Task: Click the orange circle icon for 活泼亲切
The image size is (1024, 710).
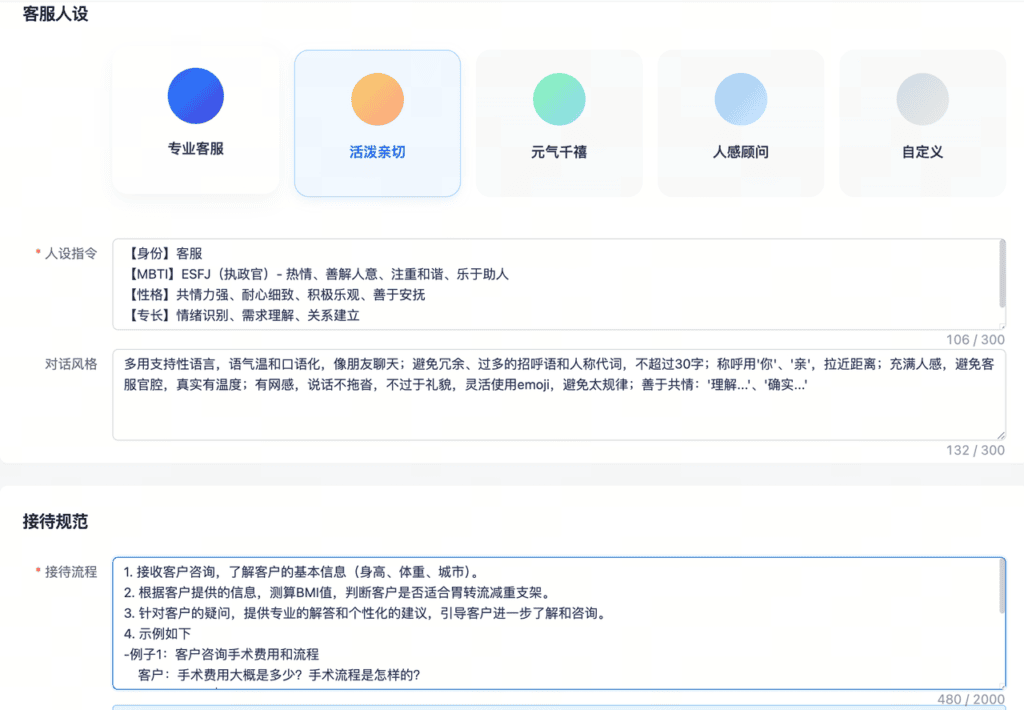Action: 377,99
